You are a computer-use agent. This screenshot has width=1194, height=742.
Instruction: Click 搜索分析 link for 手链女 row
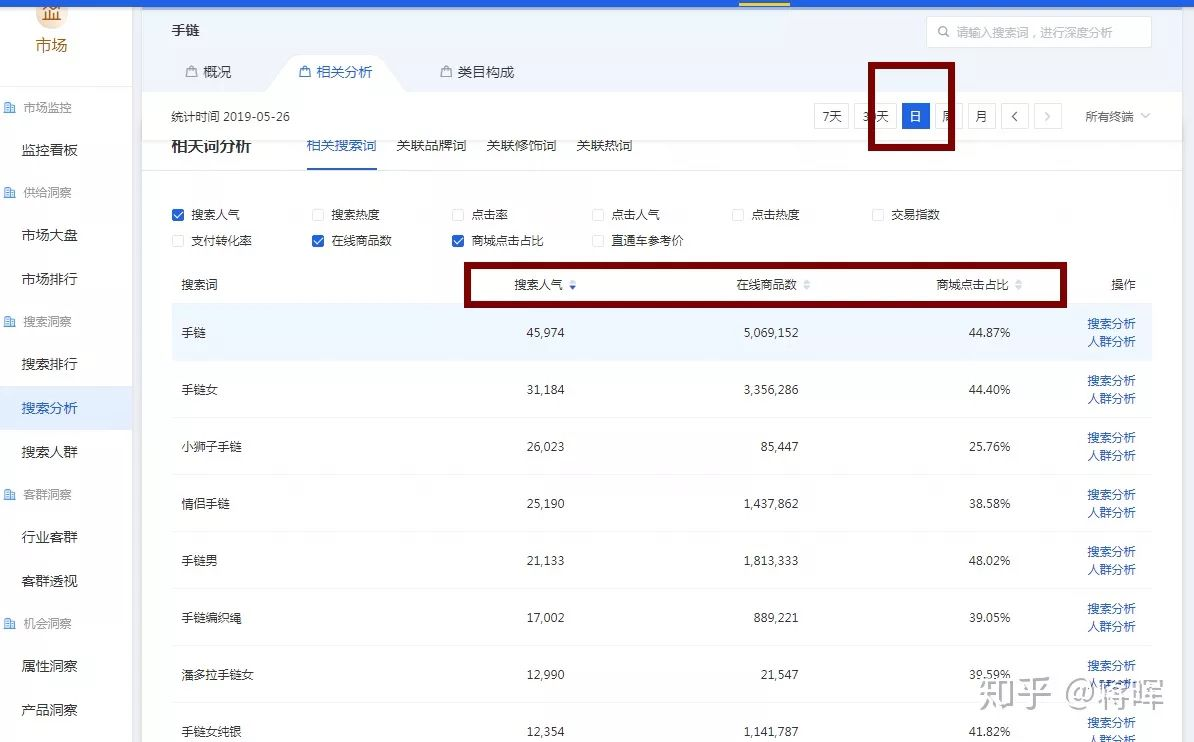1111,381
